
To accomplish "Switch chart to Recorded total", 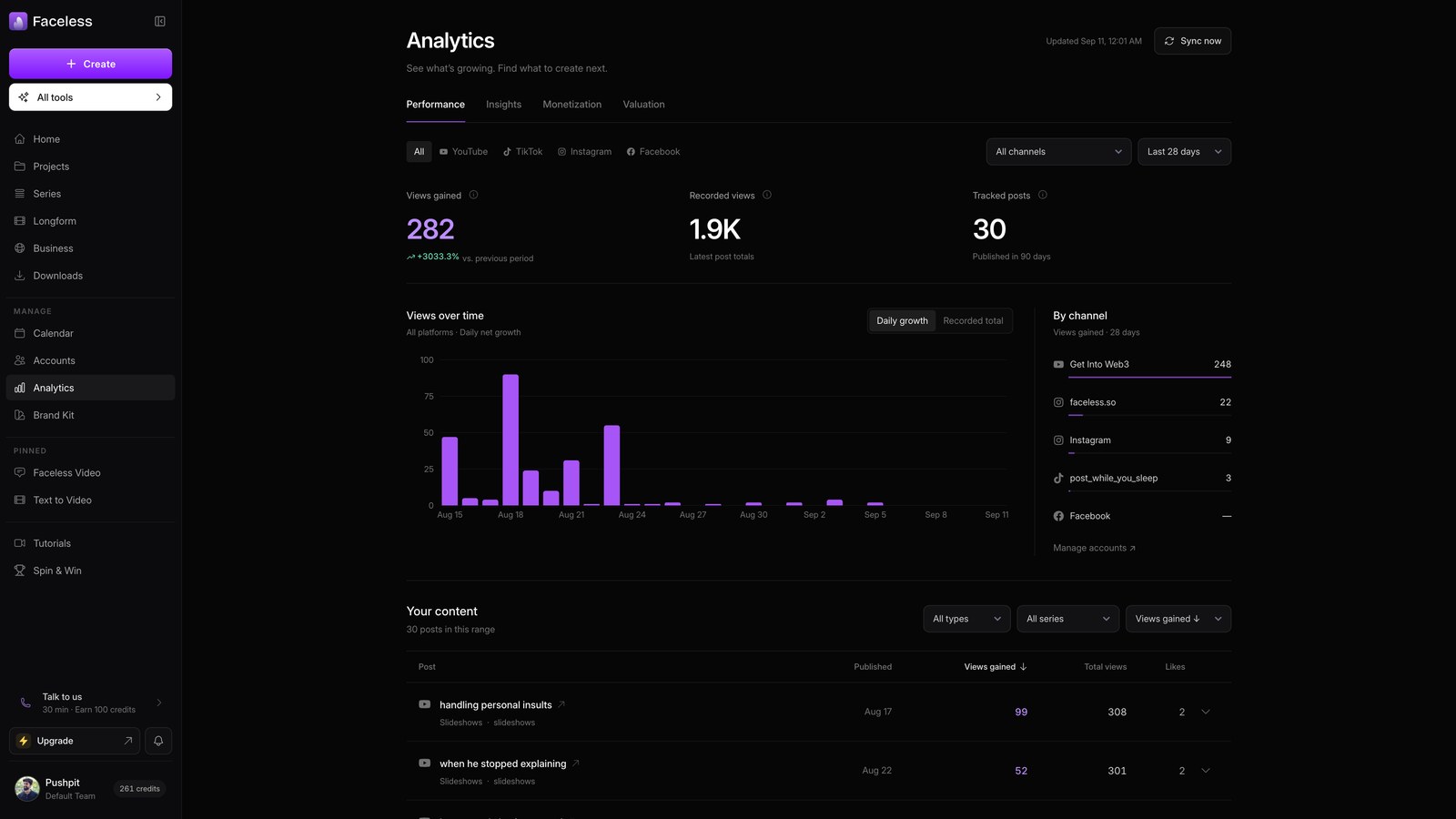I will coord(973,320).
